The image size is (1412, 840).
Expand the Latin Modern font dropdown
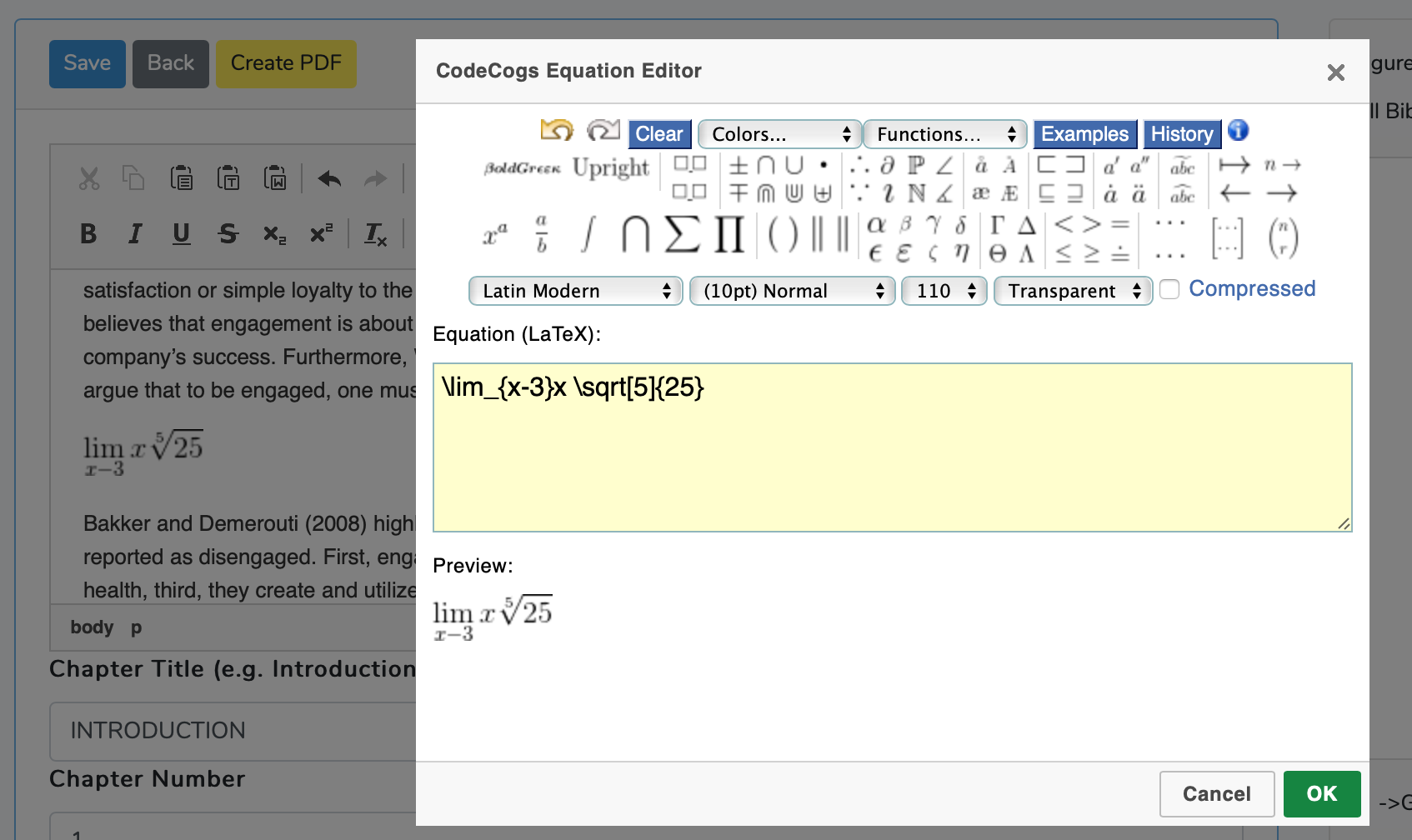575,291
